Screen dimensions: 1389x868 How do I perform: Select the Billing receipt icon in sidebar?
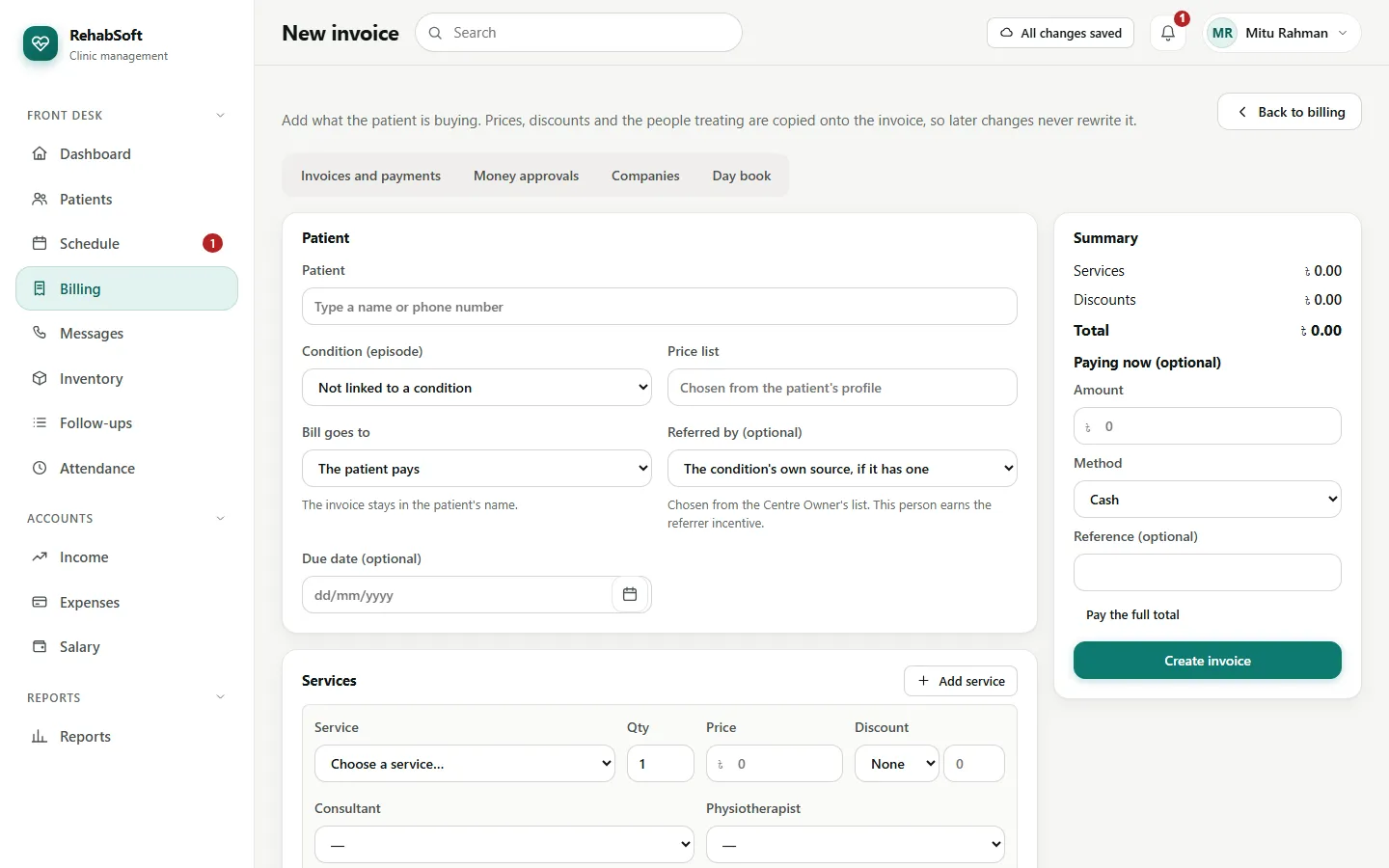(x=40, y=288)
